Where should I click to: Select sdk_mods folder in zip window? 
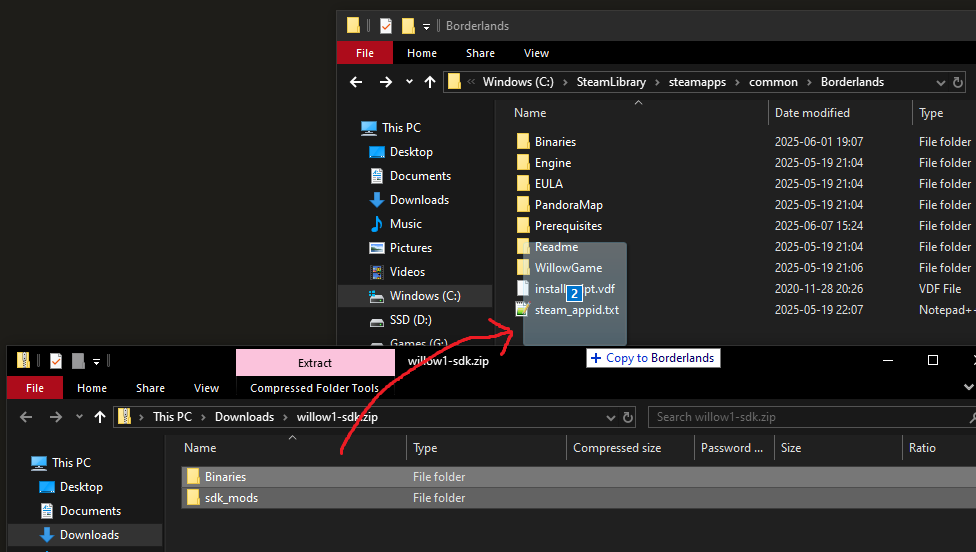tap(231, 498)
